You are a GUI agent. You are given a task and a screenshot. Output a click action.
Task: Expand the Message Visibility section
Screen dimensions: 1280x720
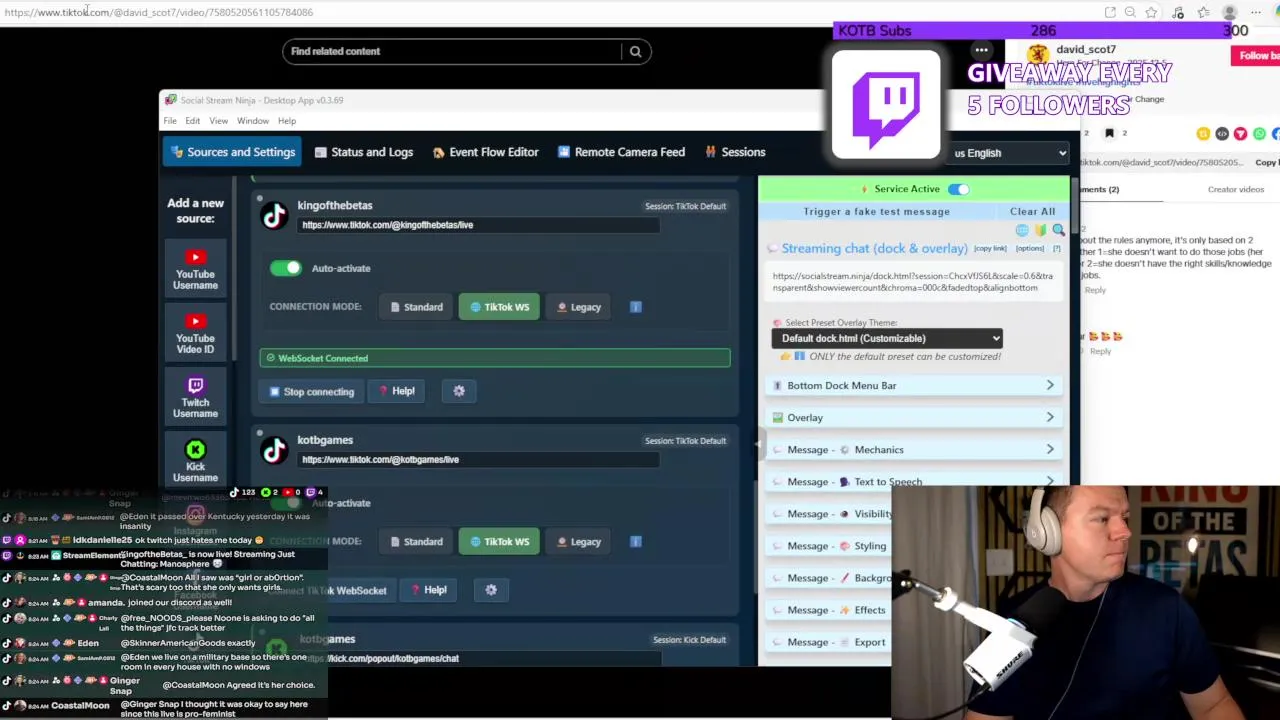click(x=829, y=514)
